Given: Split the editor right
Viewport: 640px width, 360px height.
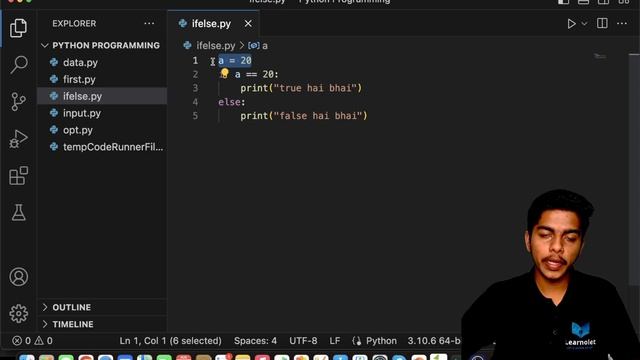Looking at the screenshot, I should [x=602, y=23].
